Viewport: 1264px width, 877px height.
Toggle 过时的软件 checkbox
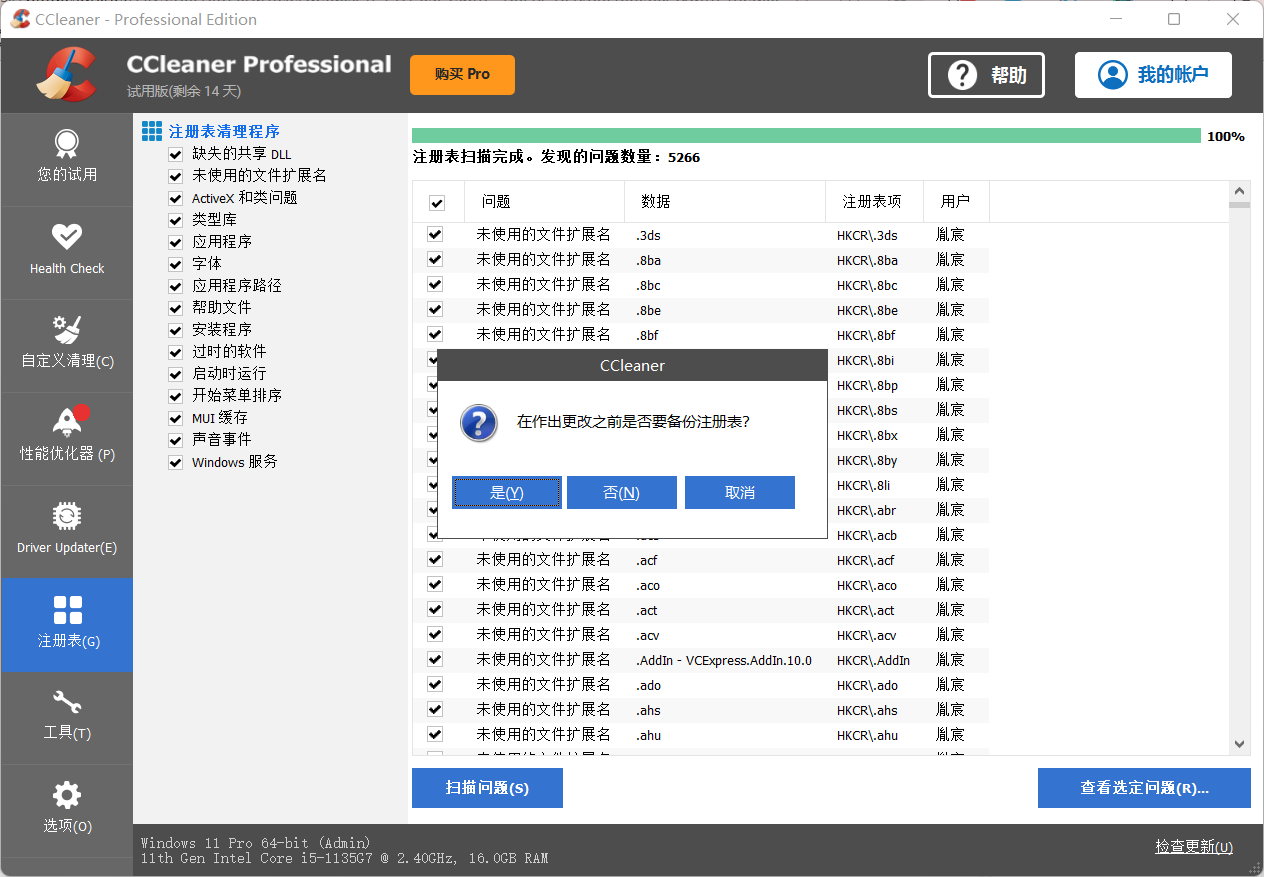[x=175, y=353]
